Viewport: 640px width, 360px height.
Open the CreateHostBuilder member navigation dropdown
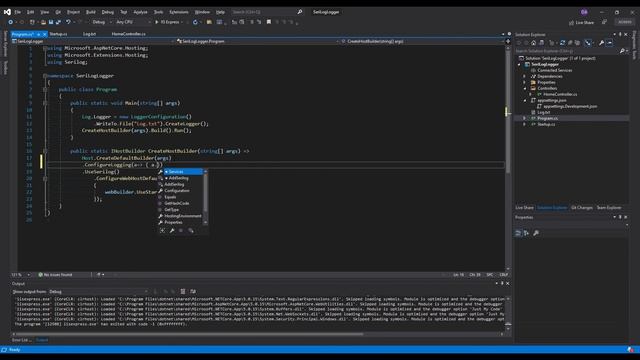[422, 41]
